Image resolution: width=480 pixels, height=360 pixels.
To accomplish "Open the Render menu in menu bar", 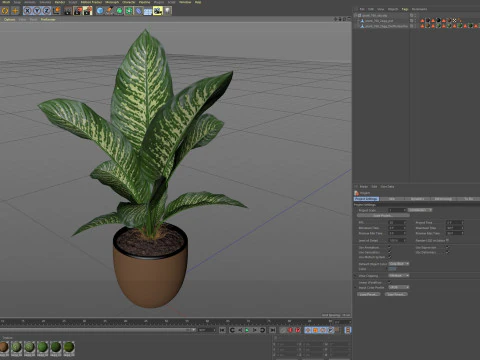I will (60, 2).
